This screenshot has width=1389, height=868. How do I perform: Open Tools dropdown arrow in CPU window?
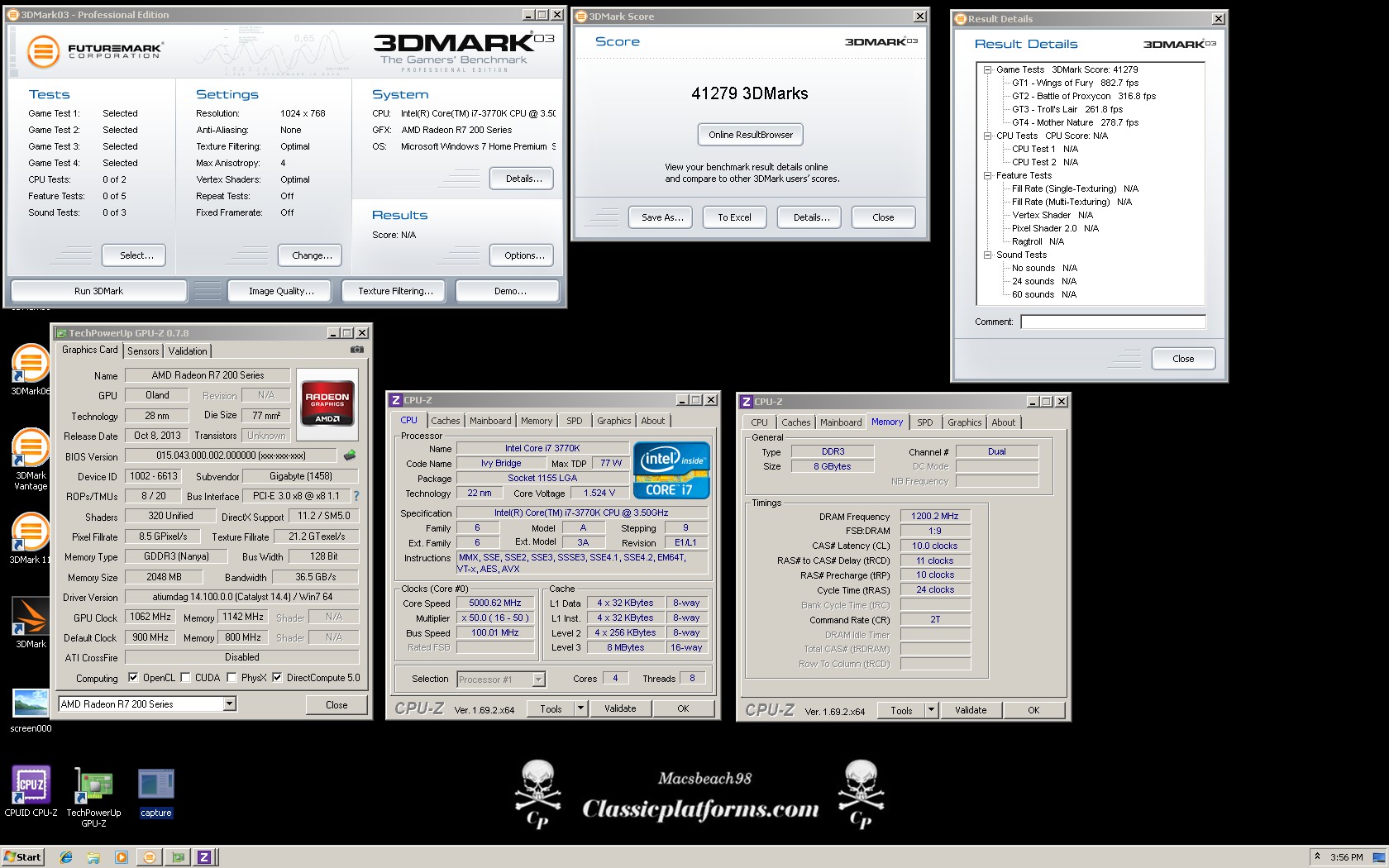pos(580,708)
